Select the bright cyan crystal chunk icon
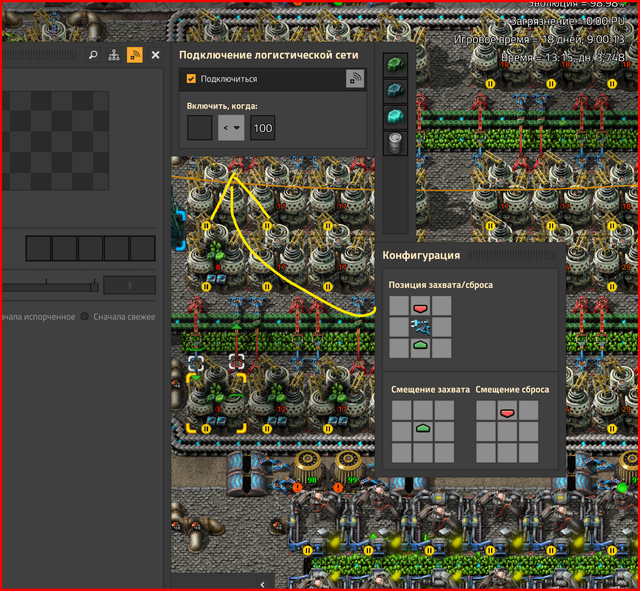Image resolution: width=640 pixels, height=591 pixels. [395, 117]
